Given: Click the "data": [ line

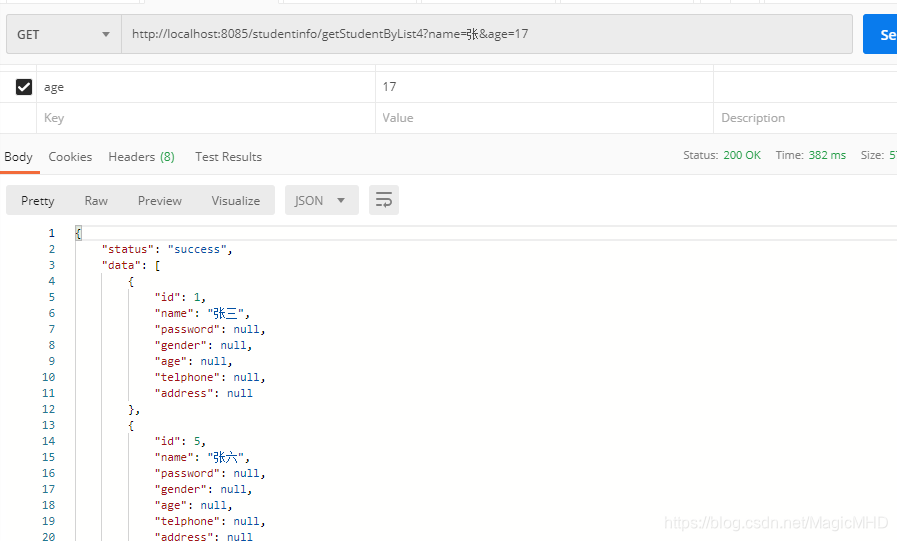Looking at the screenshot, I should click(x=131, y=265).
